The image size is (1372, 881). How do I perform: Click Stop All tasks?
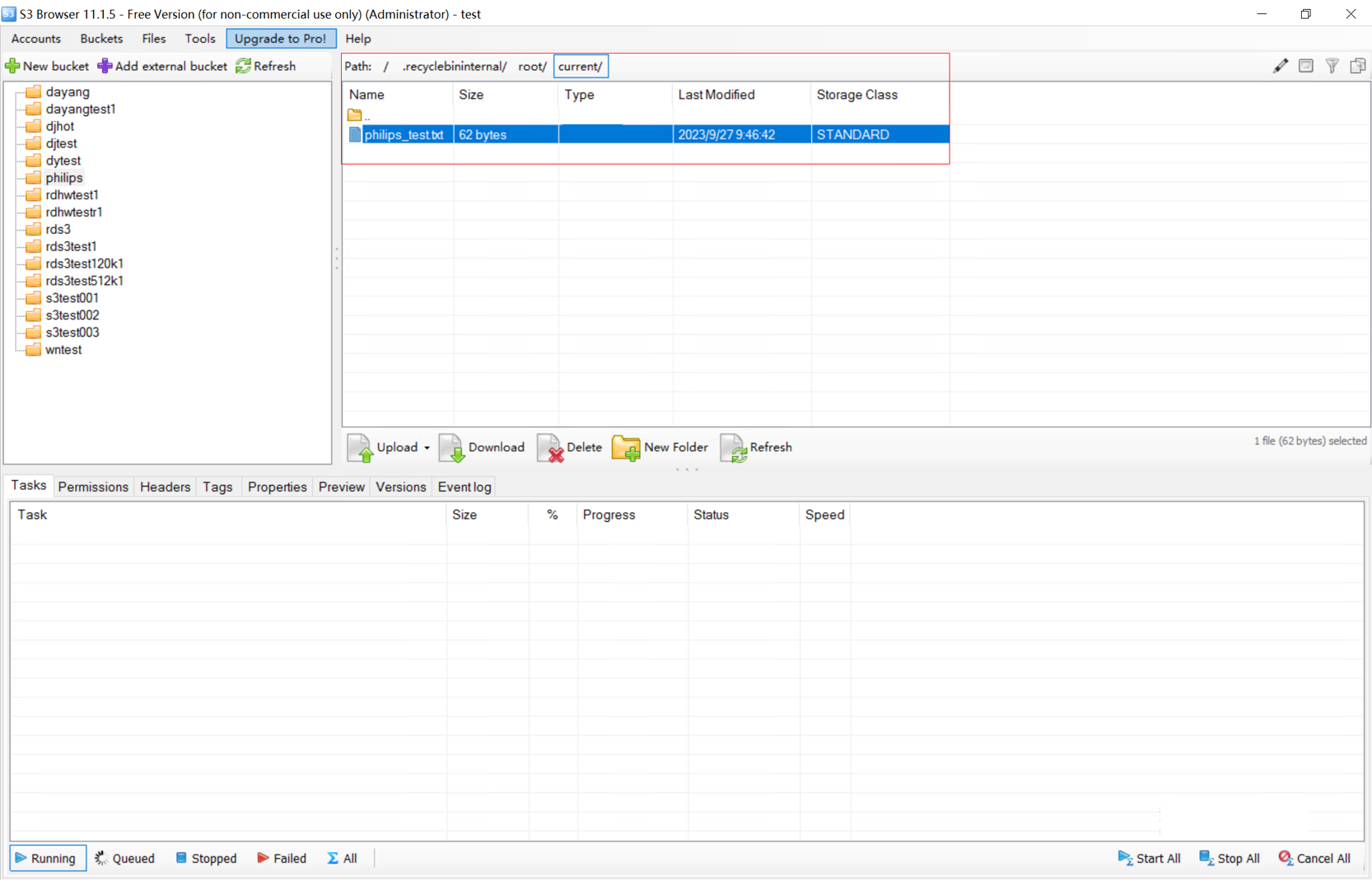pos(1230,858)
